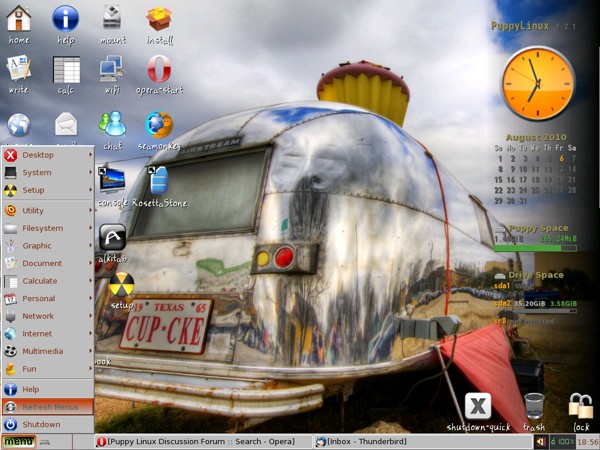Click the battery percentage tray indicator
This screenshot has height=450, width=600.
562,442
